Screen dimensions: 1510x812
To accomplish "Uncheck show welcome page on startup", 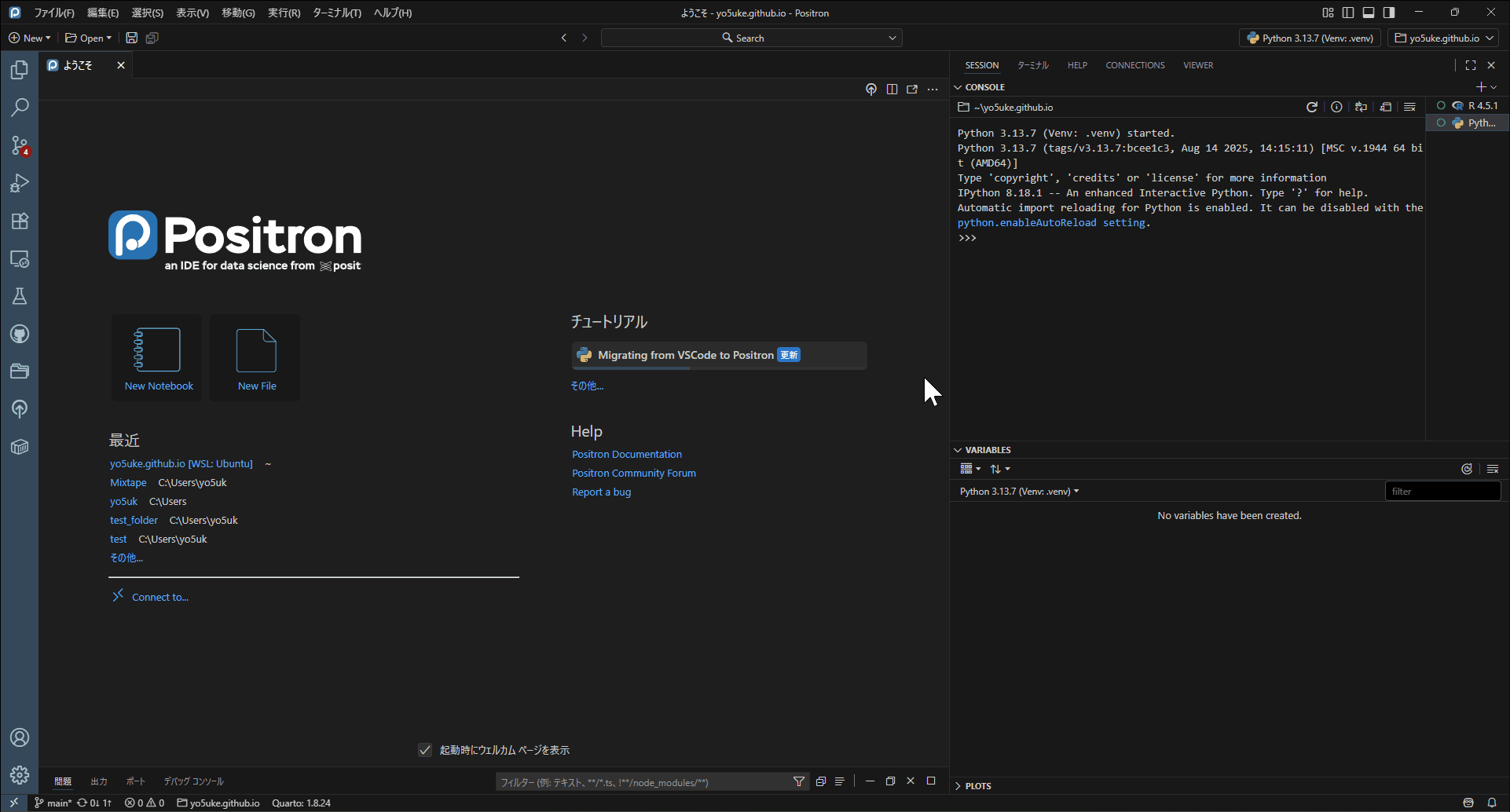I will [425, 750].
